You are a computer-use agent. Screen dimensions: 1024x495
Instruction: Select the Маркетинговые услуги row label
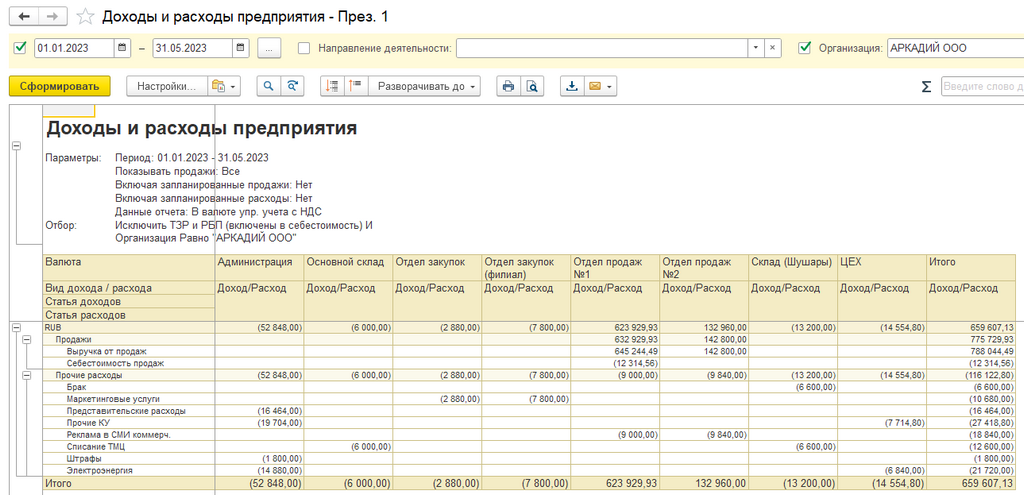pos(113,398)
